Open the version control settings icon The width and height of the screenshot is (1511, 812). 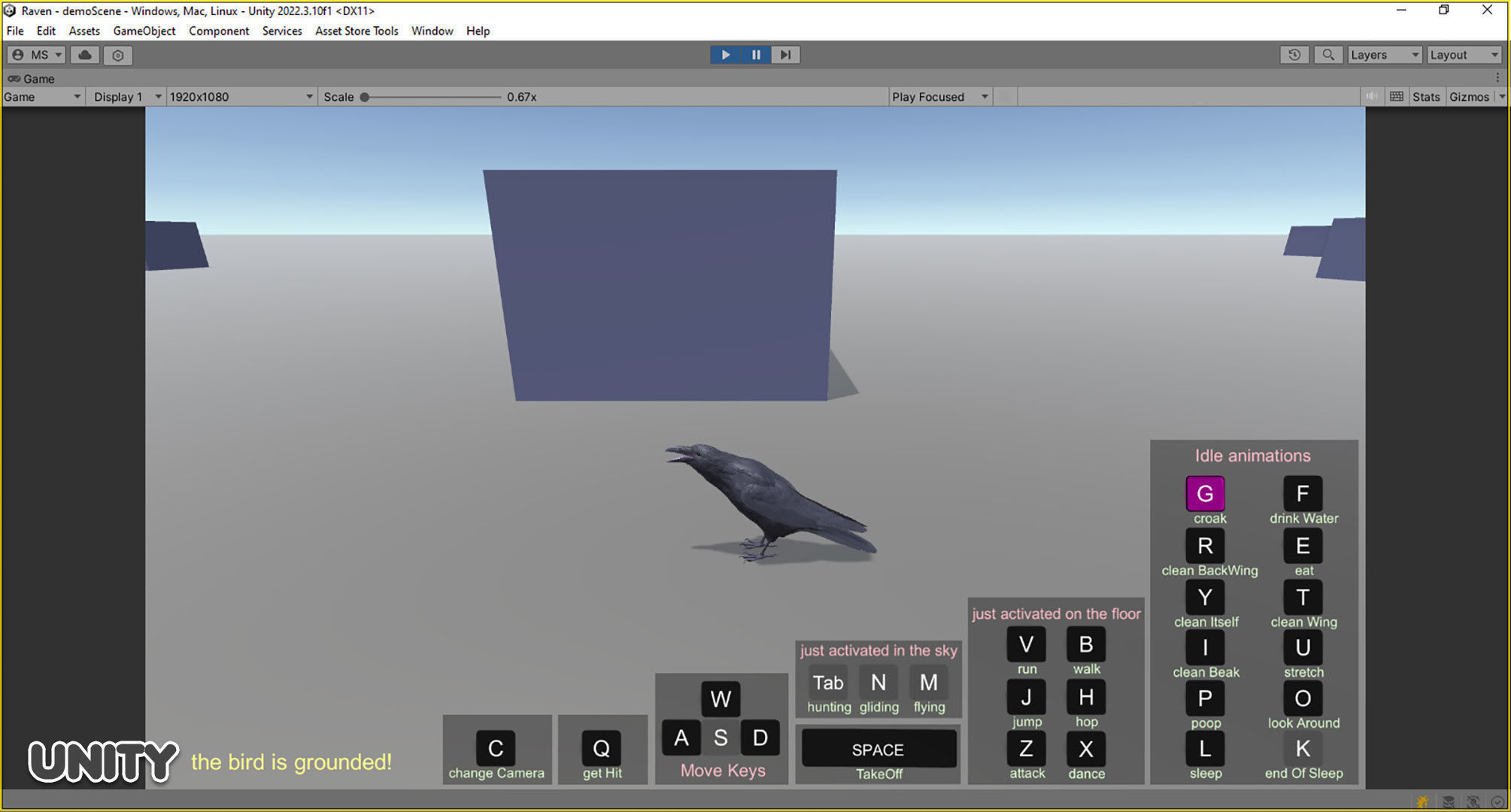[118, 55]
